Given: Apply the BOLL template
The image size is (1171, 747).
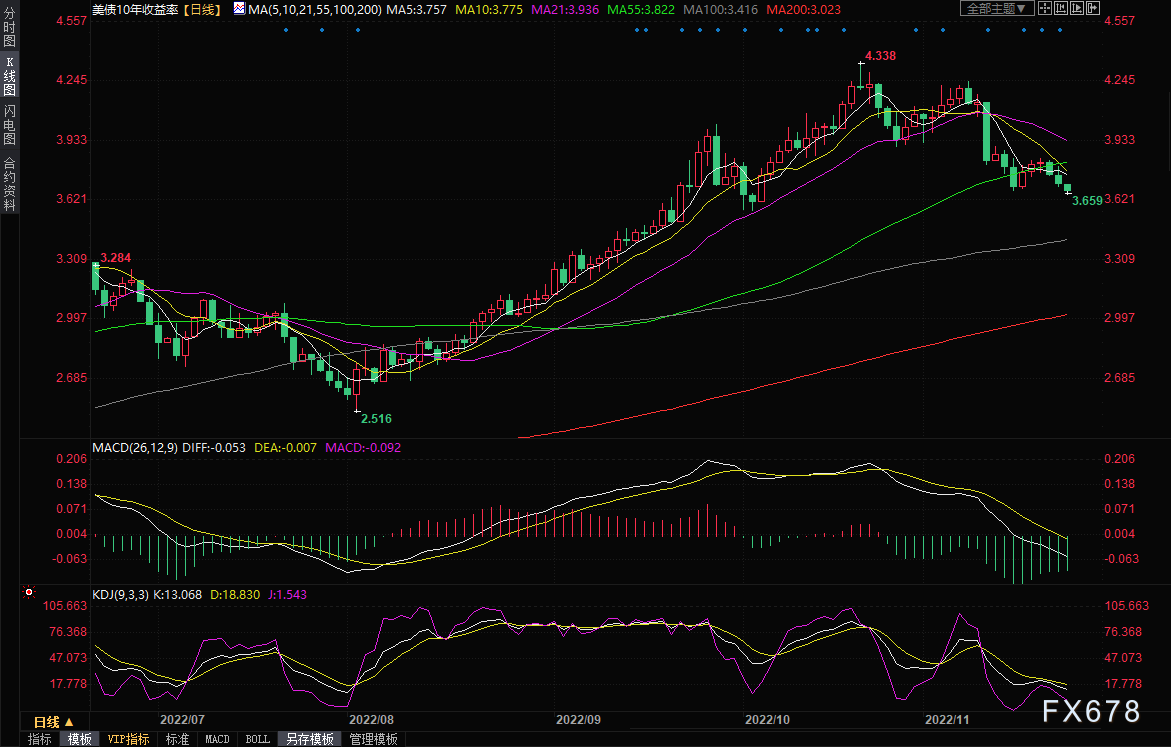Looking at the screenshot, I should [x=257, y=739].
